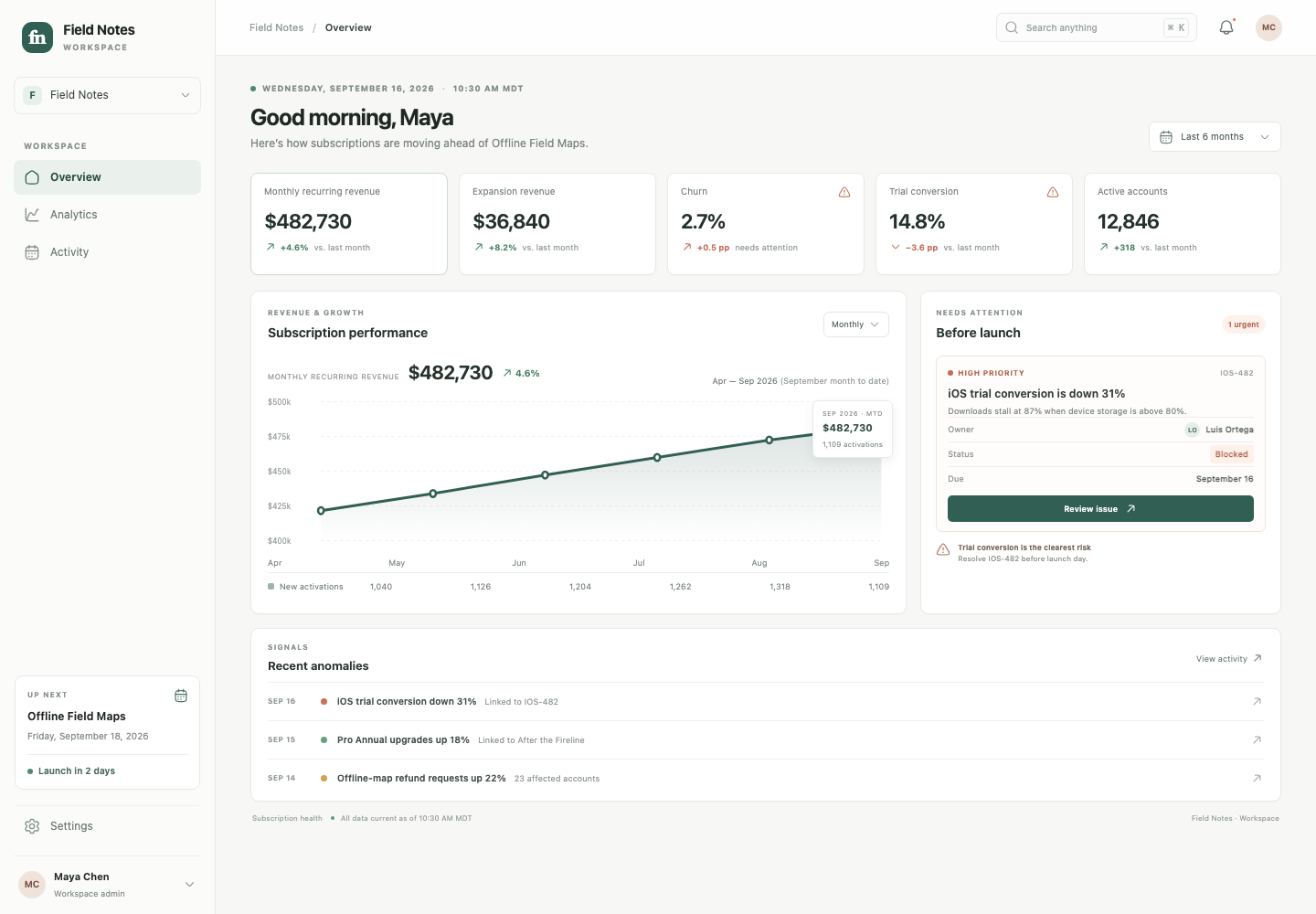Click the LO owner avatar for Luis Ortega
1316x914 pixels.
point(1193,430)
